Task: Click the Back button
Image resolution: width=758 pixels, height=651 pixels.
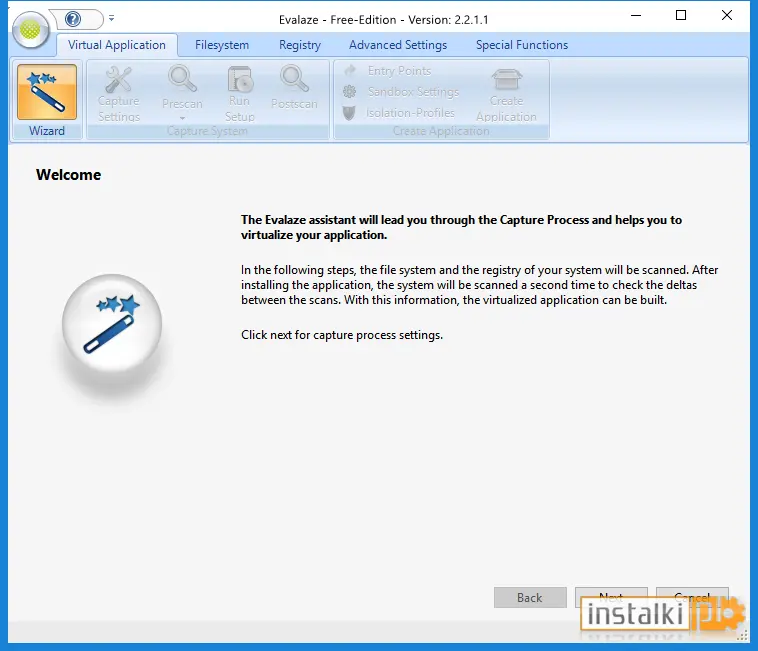Action: pyautogui.click(x=530, y=597)
